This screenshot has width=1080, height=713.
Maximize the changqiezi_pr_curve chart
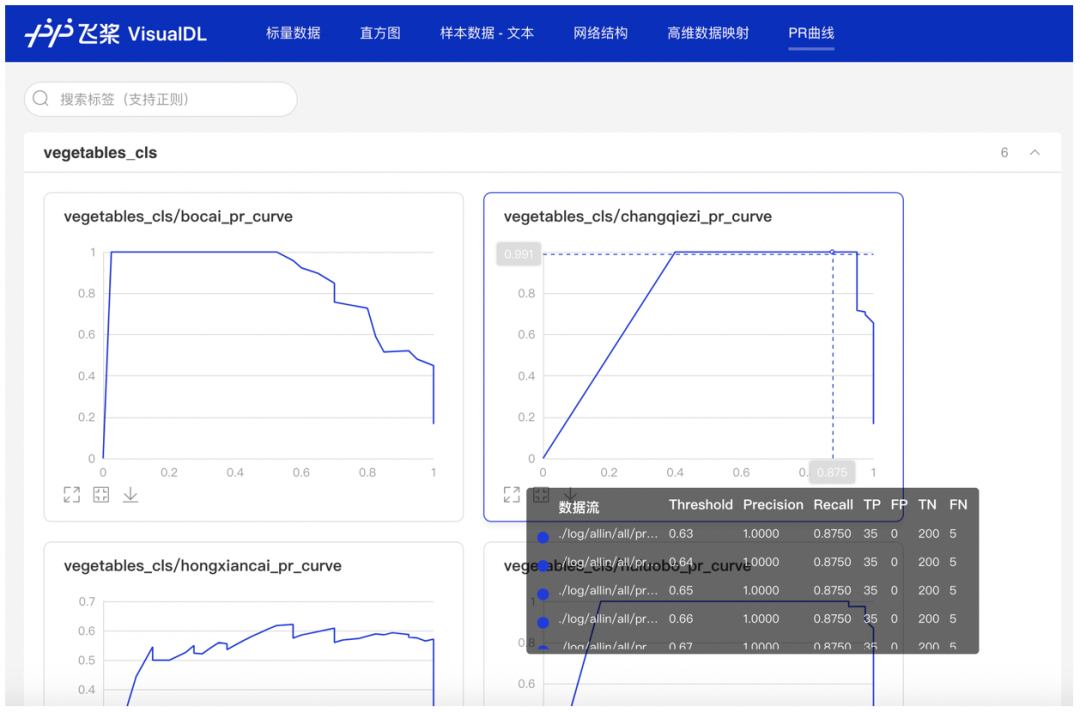(511, 495)
